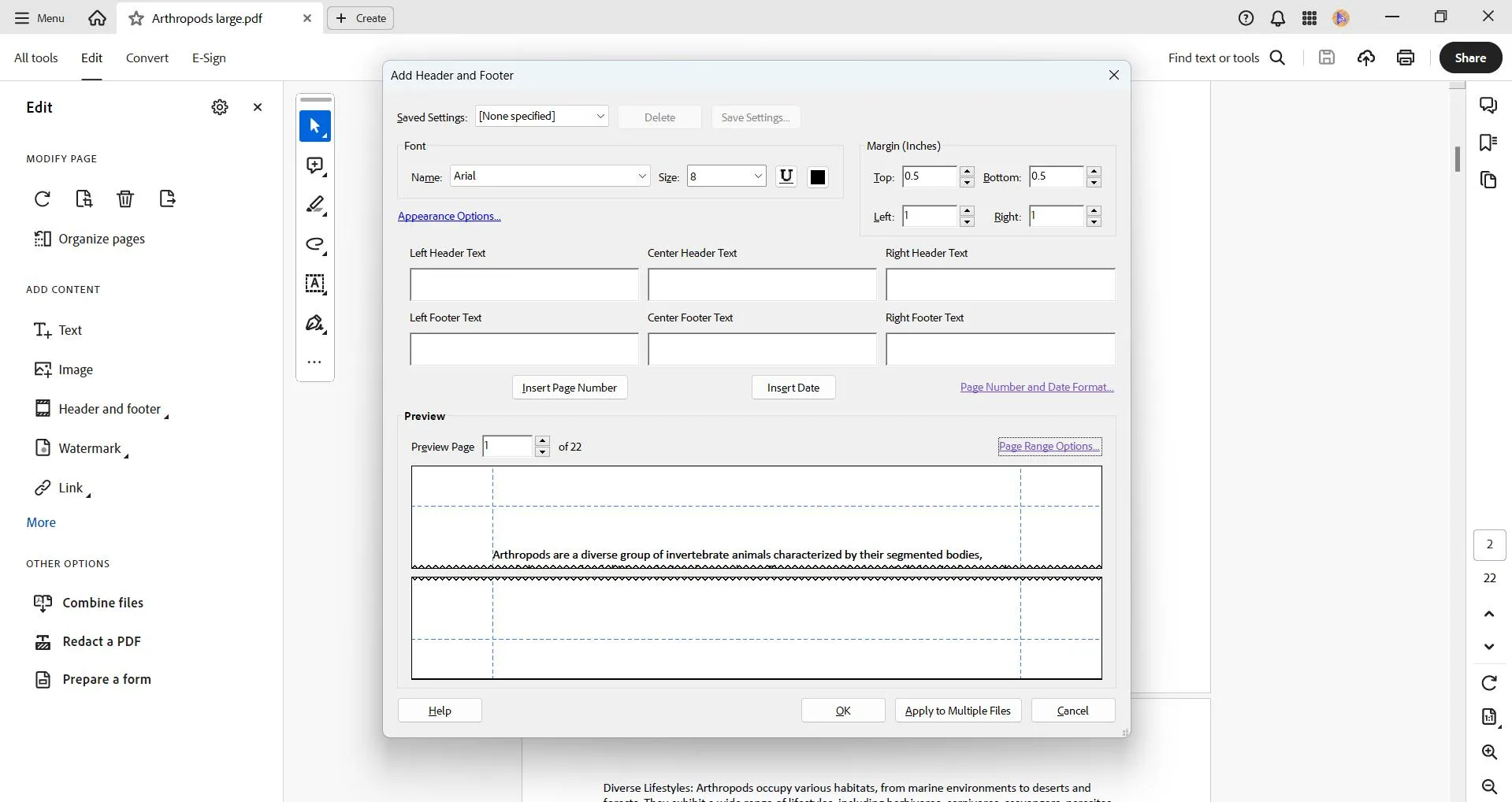Switch to the Convert tab
This screenshot has height=802, width=1512.
pyautogui.click(x=146, y=58)
